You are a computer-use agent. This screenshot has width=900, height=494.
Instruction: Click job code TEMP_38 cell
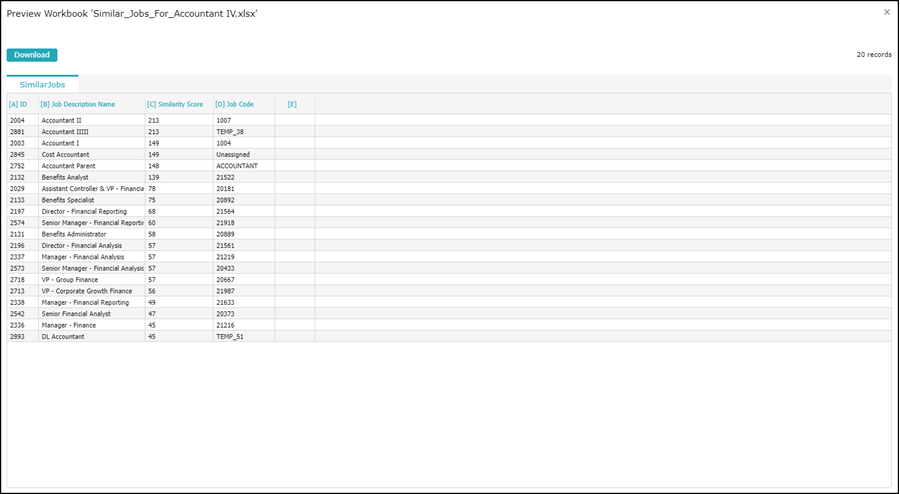(231, 132)
